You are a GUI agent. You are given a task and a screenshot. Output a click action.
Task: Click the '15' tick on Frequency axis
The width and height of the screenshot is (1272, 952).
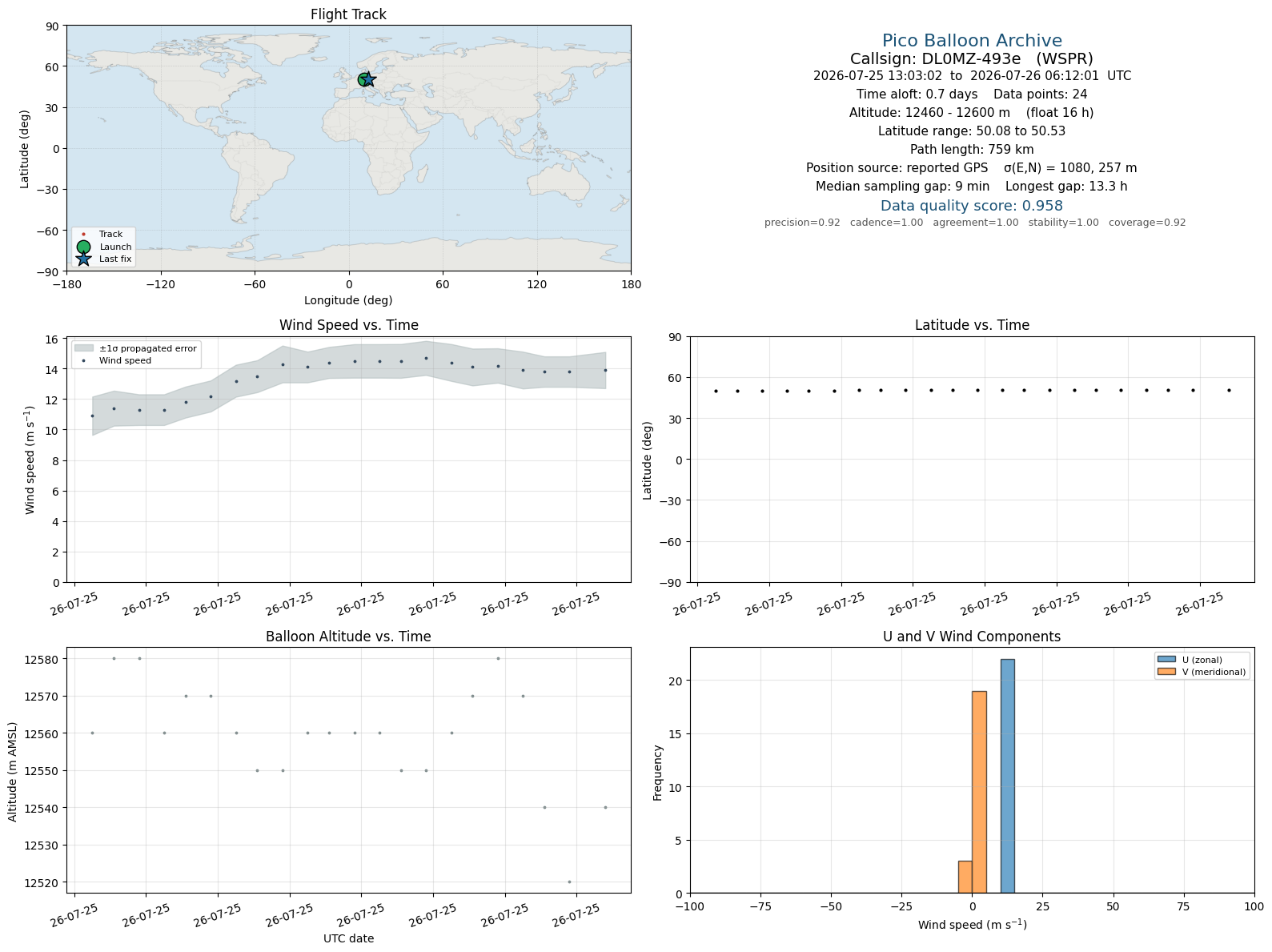point(675,734)
